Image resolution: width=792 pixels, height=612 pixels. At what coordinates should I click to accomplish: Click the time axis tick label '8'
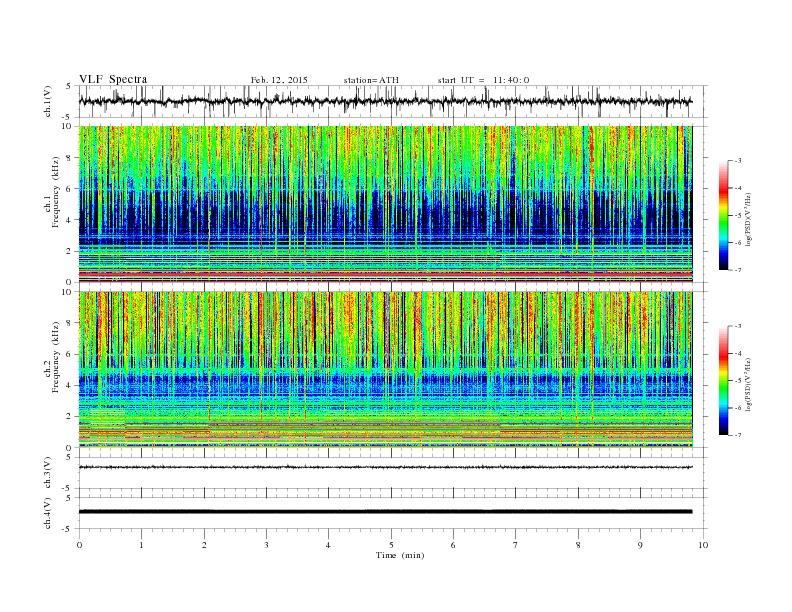coord(578,545)
